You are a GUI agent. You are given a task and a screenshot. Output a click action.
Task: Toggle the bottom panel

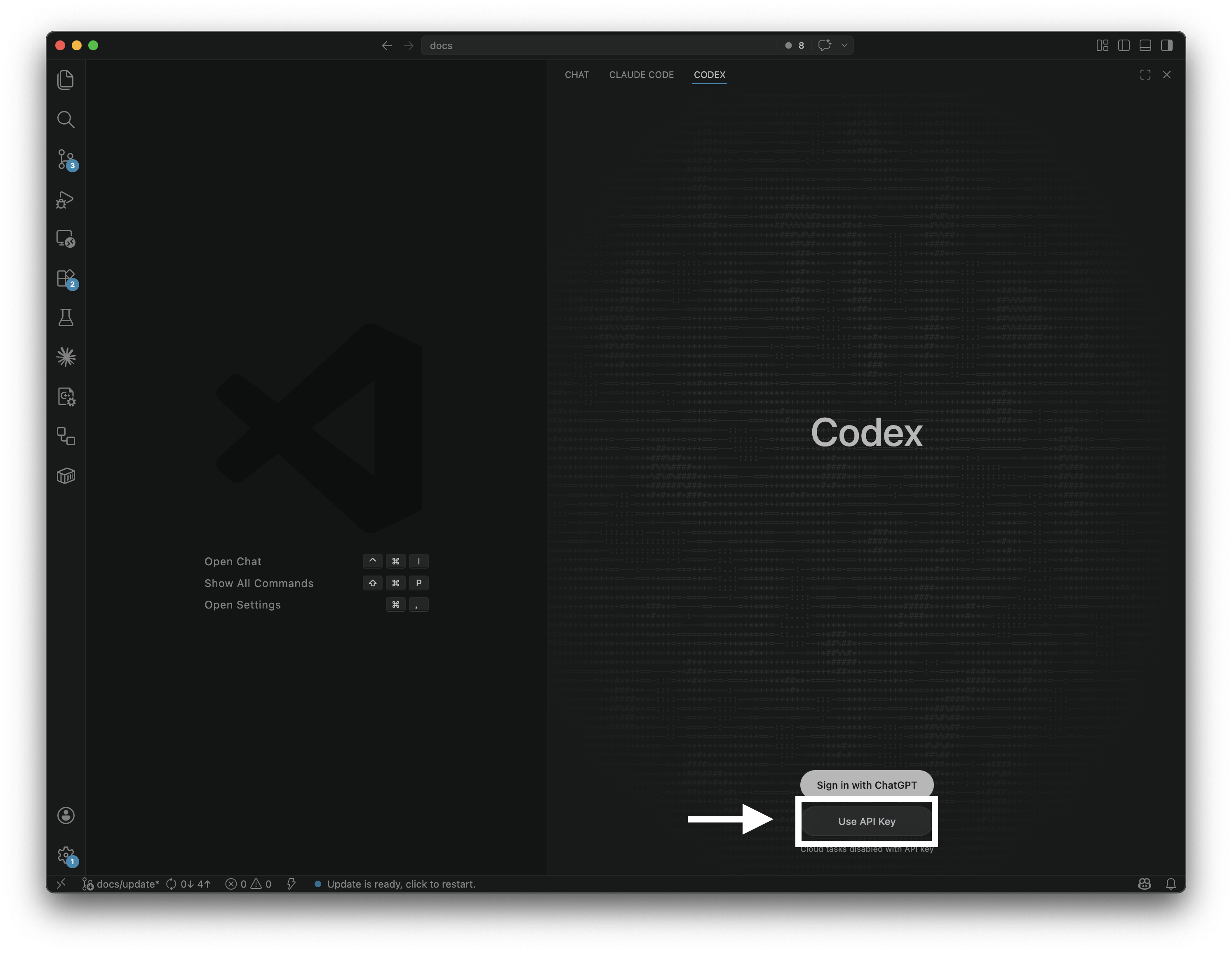[1145, 45]
